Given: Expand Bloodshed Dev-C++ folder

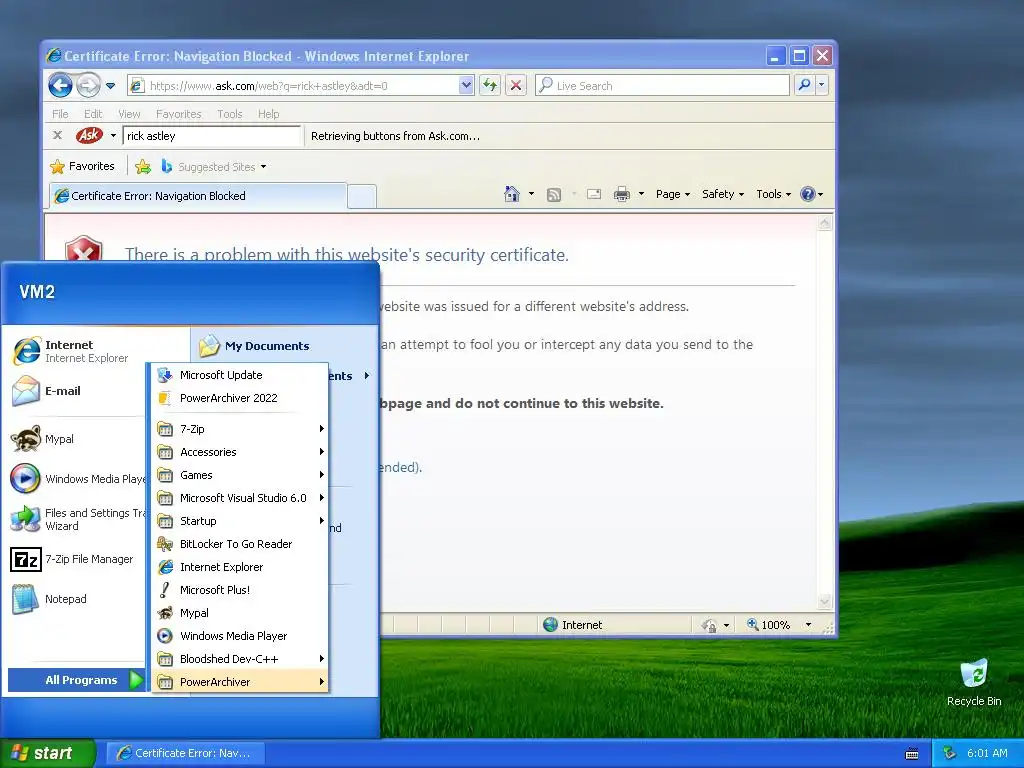Looking at the screenshot, I should click(x=240, y=659).
